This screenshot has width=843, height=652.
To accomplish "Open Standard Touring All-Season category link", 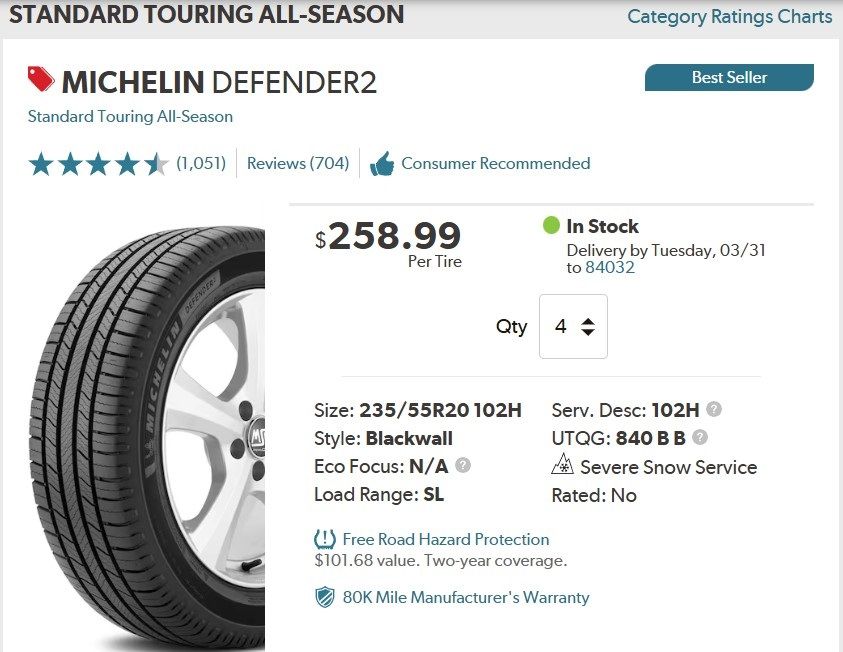I will (130, 116).
